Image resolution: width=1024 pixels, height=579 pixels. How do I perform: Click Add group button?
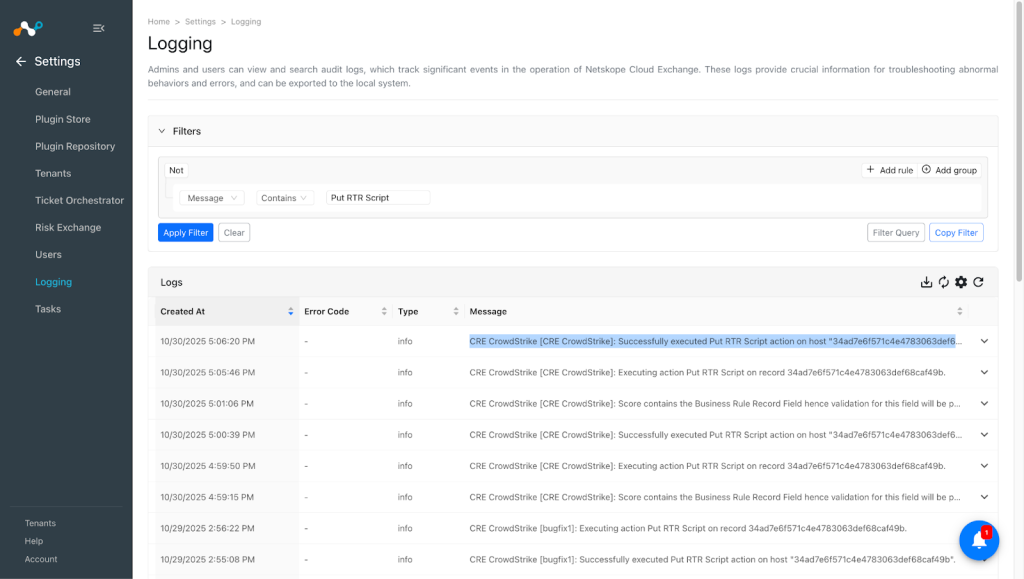click(x=950, y=170)
